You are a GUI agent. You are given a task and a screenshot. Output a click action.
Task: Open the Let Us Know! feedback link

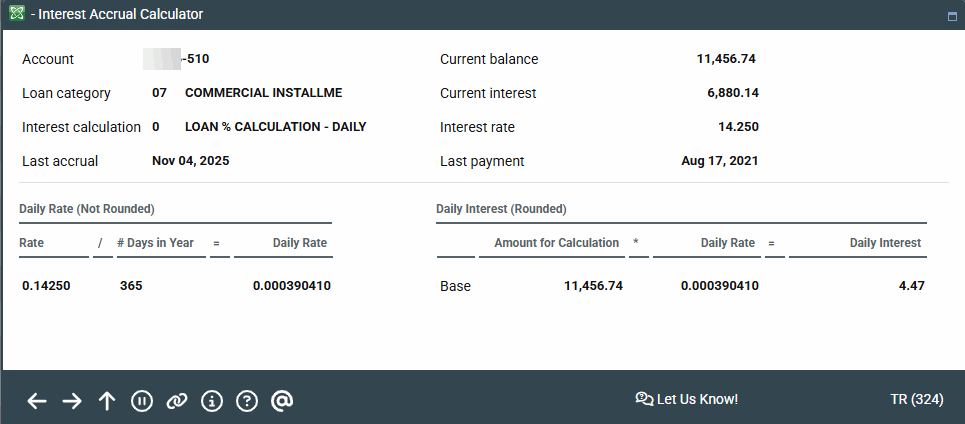[687, 399]
